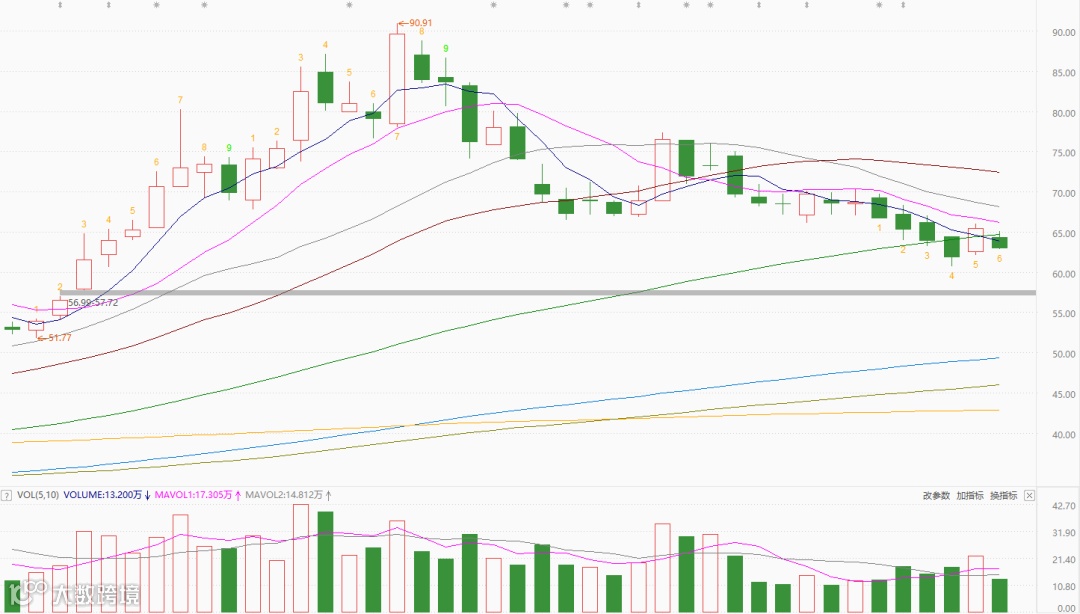Click the magenta MAVOL1:17.305万 value
Screen dimensions: 1080x614
[194, 495]
